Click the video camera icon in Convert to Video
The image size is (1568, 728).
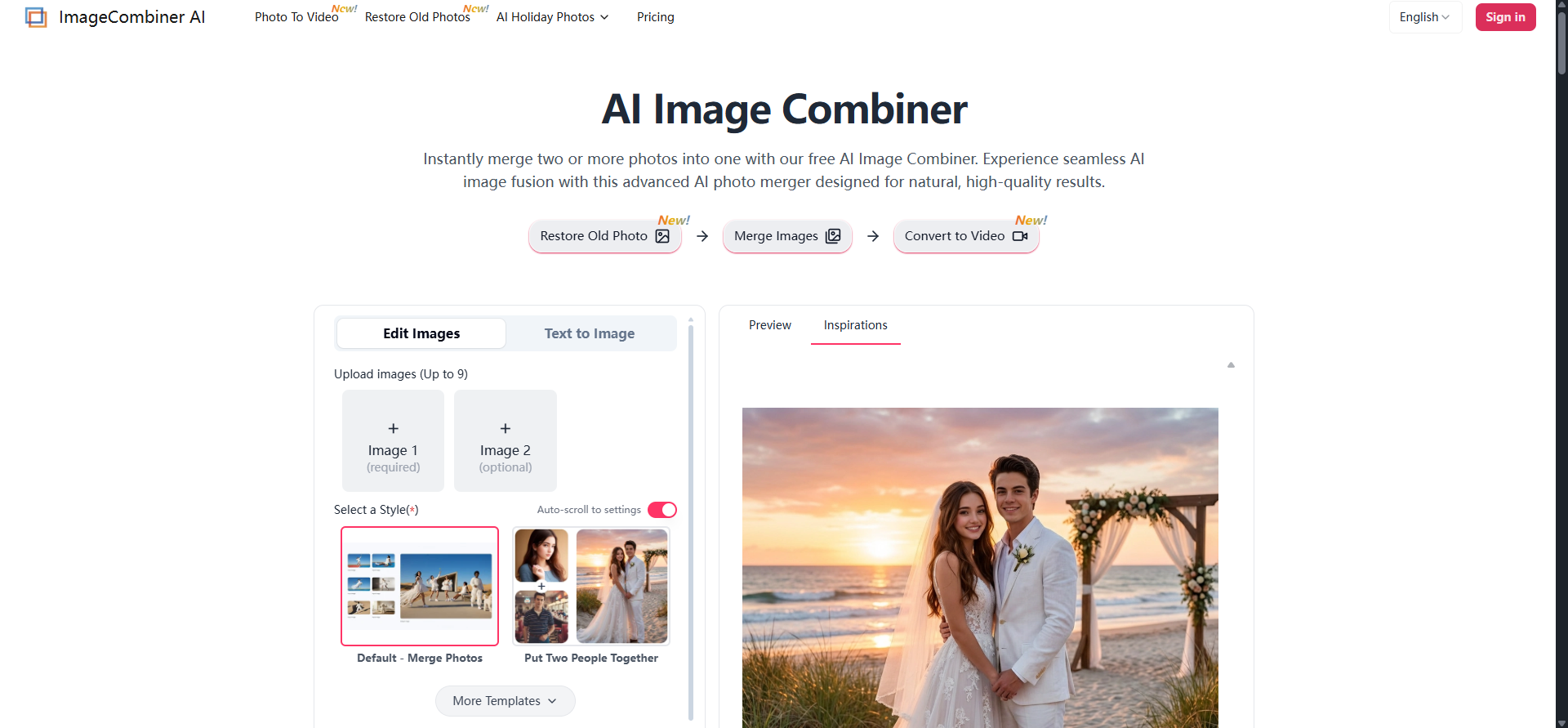point(1020,236)
